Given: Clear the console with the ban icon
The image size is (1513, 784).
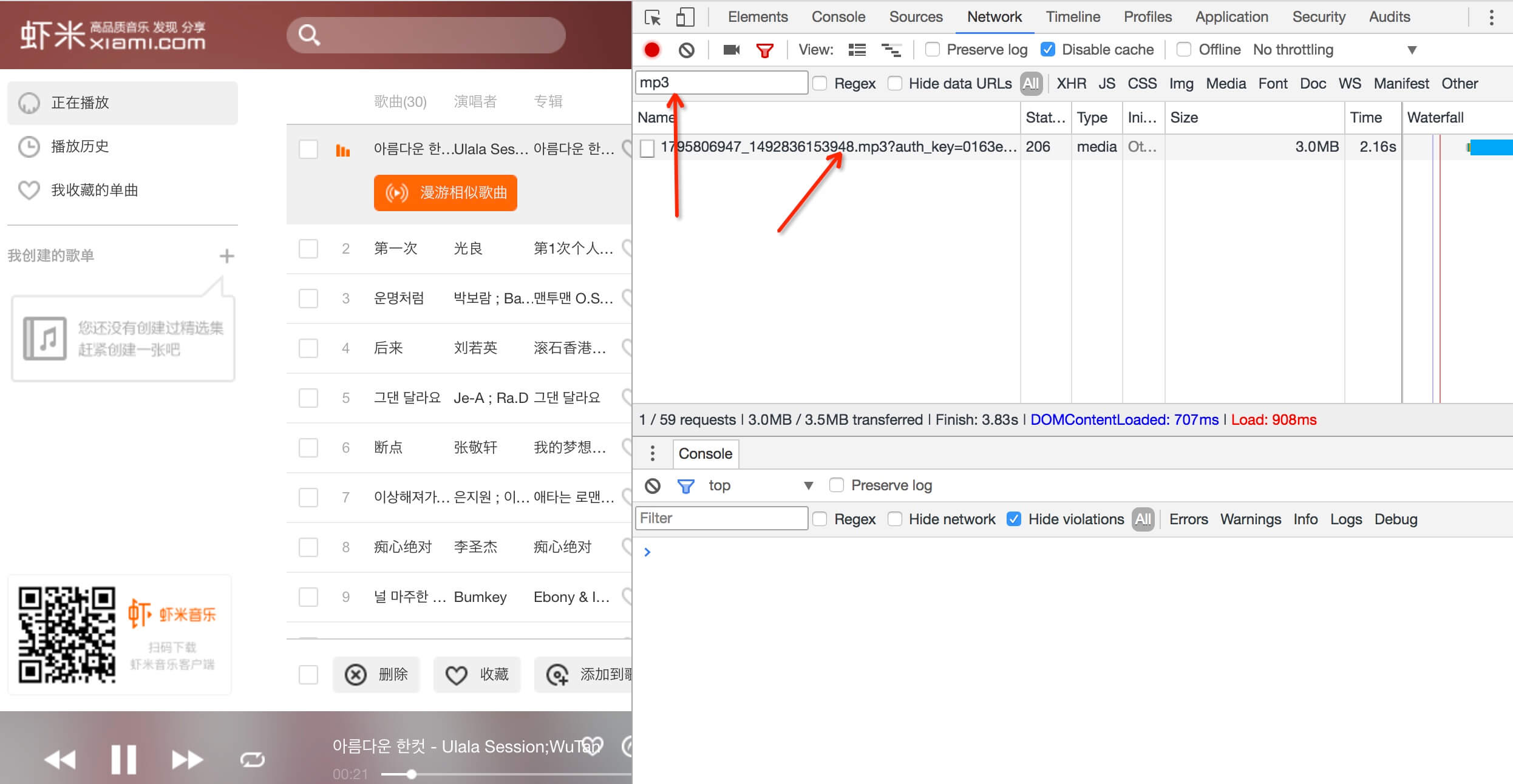Looking at the screenshot, I should (x=653, y=485).
